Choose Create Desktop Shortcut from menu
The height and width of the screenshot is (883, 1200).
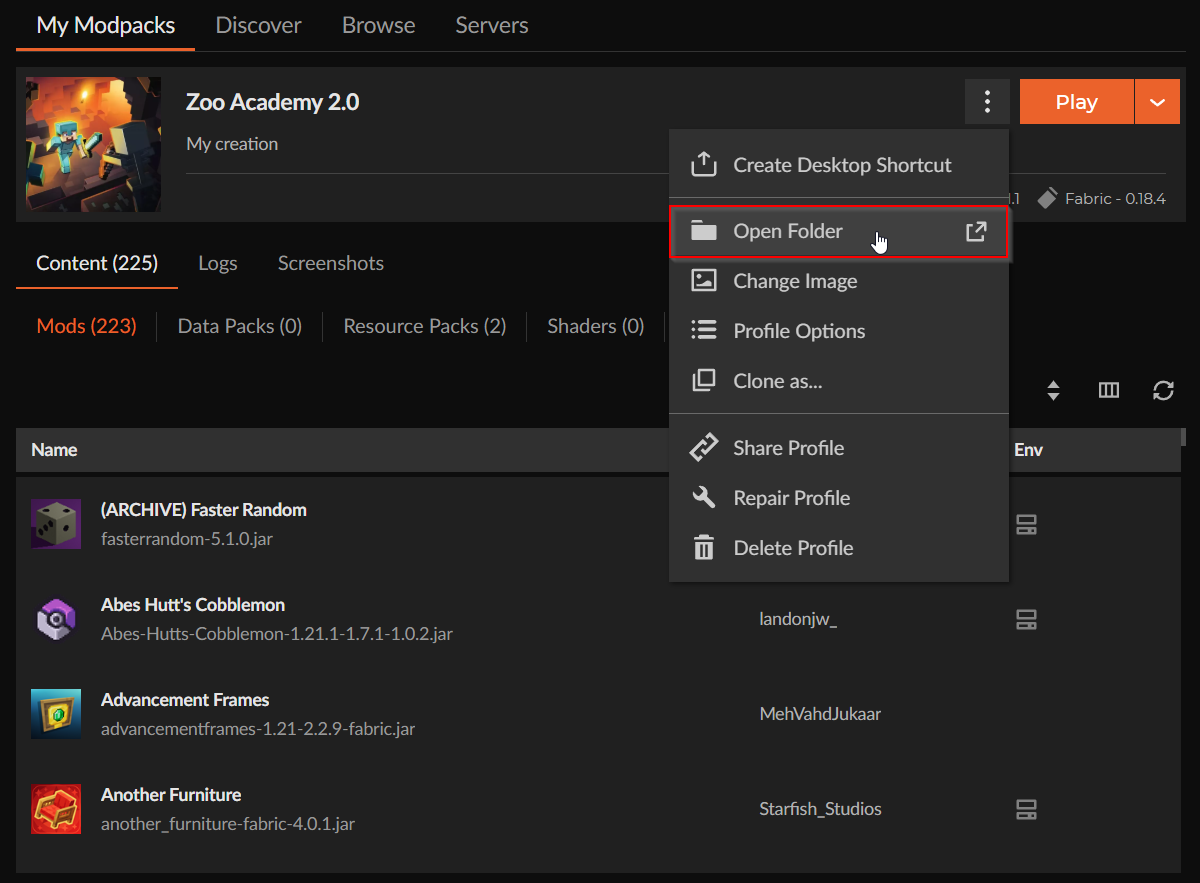(841, 165)
